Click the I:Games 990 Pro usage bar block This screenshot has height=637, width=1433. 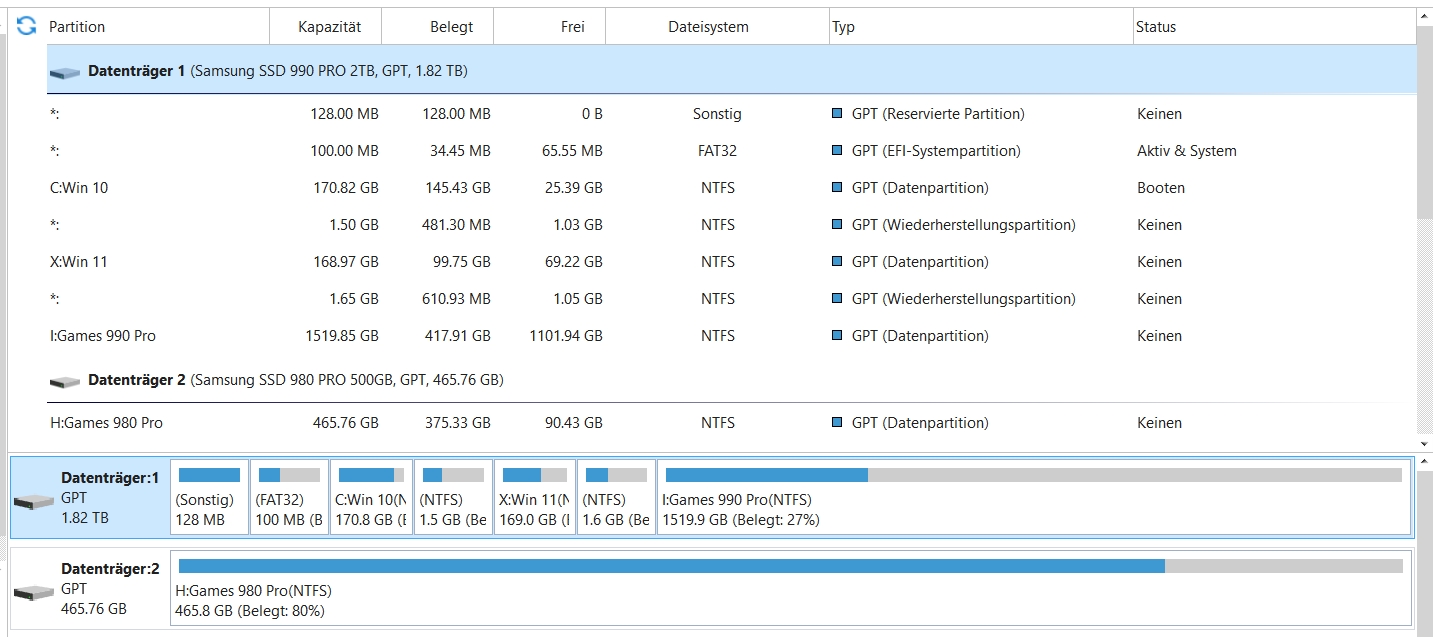(1033, 497)
